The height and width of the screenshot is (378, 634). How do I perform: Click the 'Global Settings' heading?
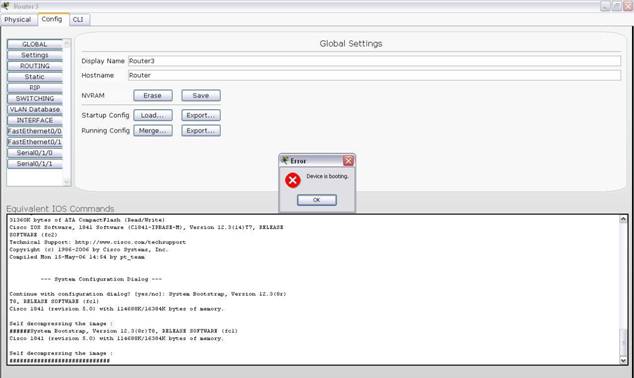coord(351,44)
